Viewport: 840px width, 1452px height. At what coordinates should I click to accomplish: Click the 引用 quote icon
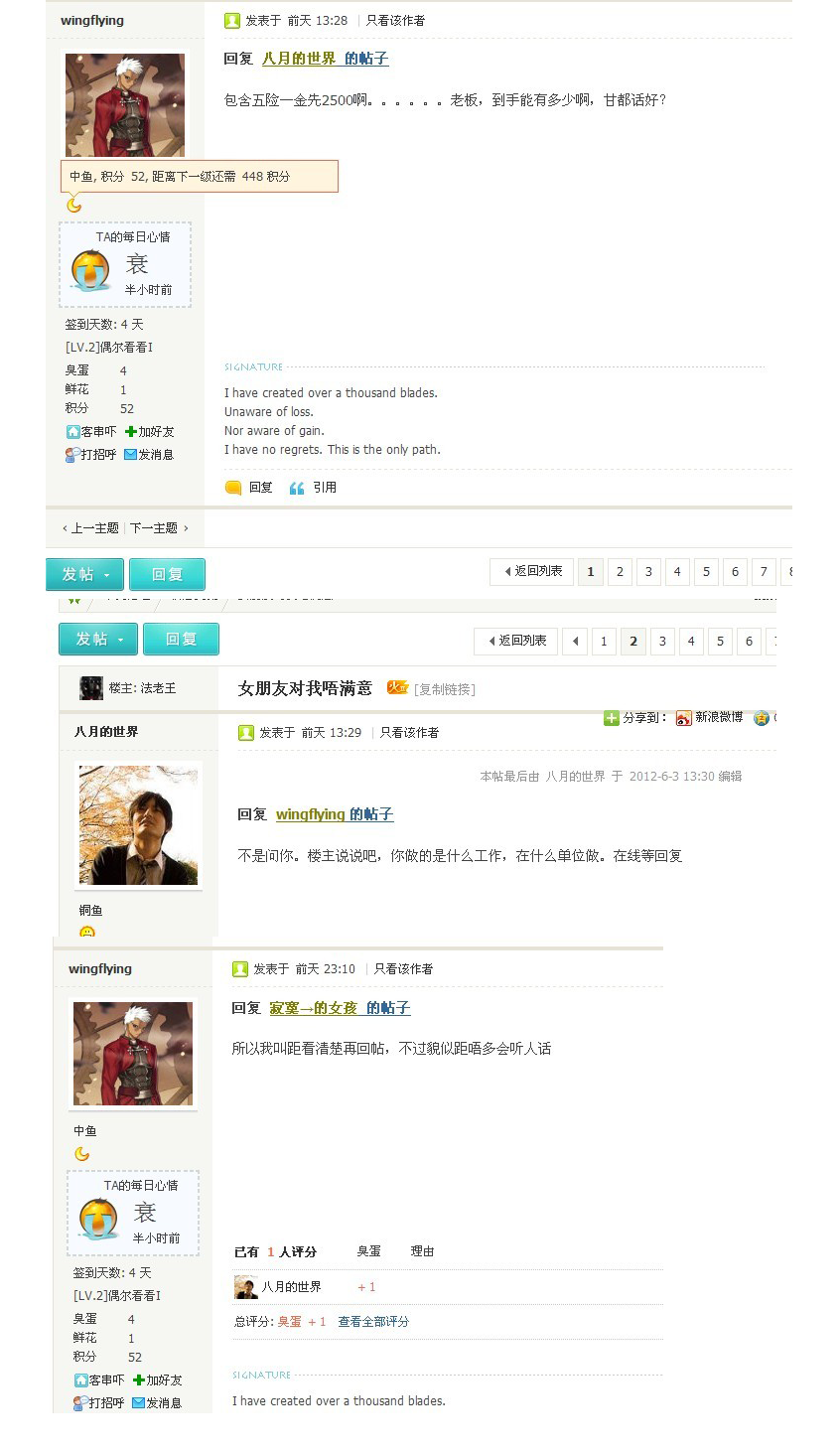coord(296,488)
